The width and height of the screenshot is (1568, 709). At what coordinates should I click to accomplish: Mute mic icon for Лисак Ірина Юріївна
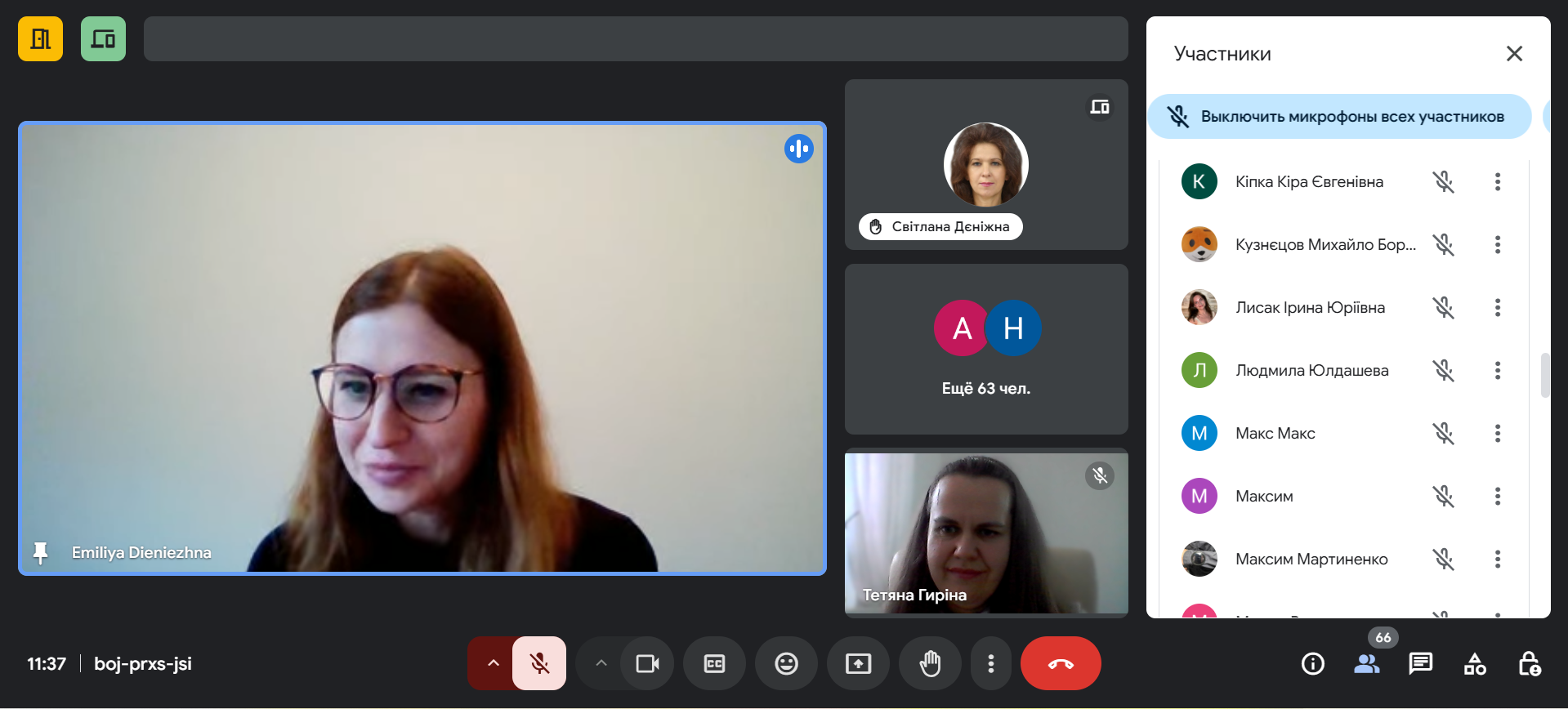[x=1443, y=307]
